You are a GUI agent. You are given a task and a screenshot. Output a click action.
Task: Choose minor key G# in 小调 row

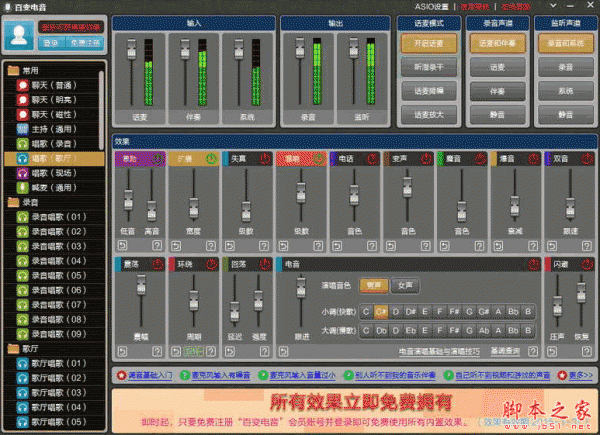tap(483, 312)
